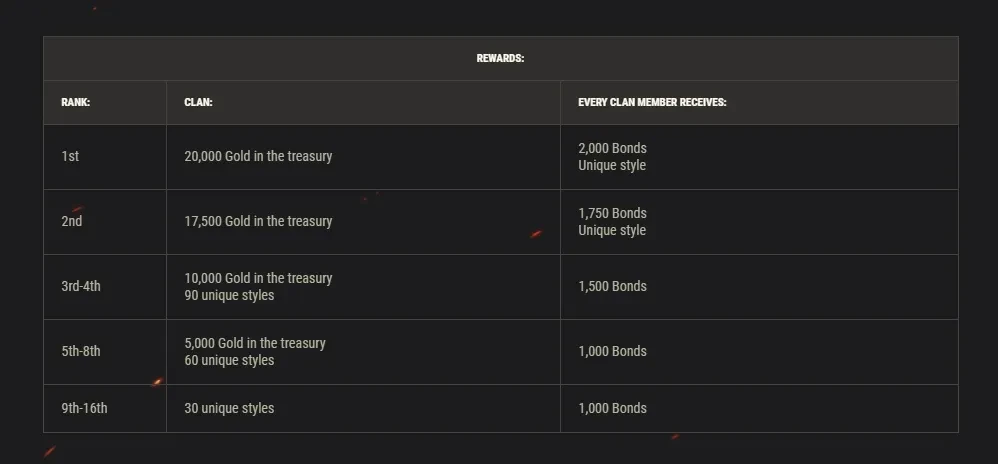Click the 10,000 Gold in the treasury text
Image resolution: width=998 pixels, height=464 pixels.
pyautogui.click(x=258, y=278)
